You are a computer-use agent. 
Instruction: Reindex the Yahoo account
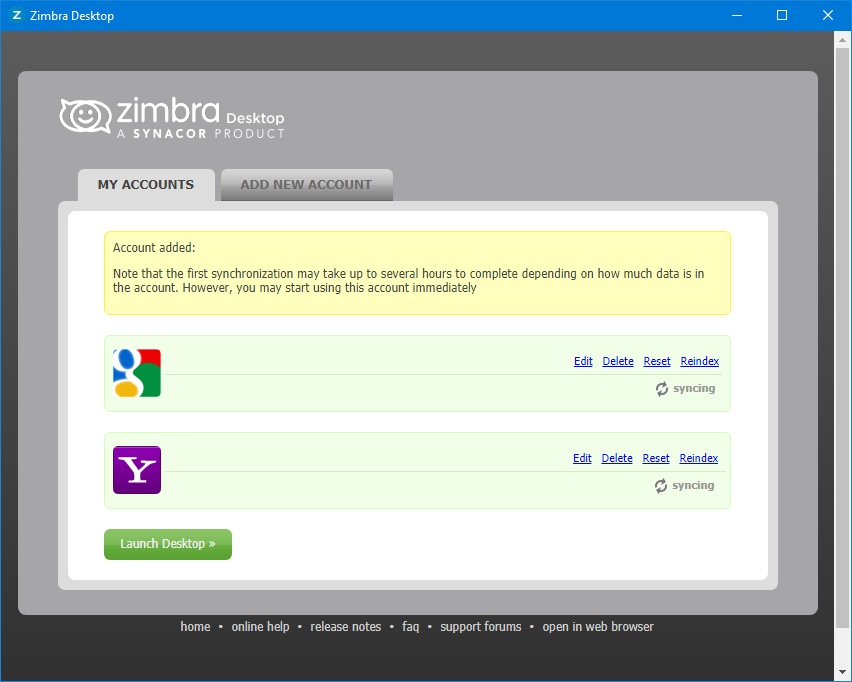click(x=699, y=458)
